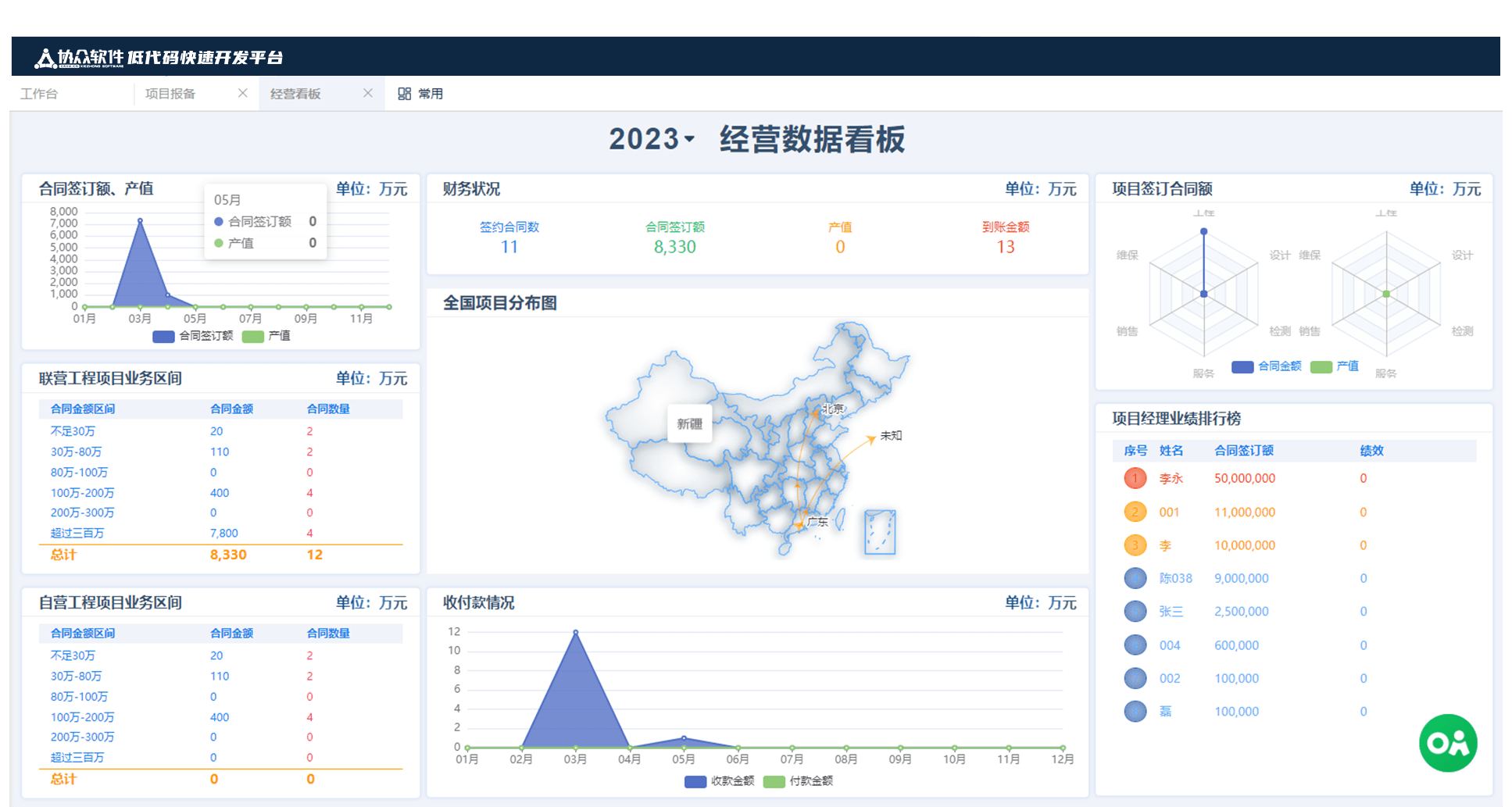Image resolution: width=1512 pixels, height=807 pixels.
Task: Open the 2023 year dropdown
Action: (652, 139)
